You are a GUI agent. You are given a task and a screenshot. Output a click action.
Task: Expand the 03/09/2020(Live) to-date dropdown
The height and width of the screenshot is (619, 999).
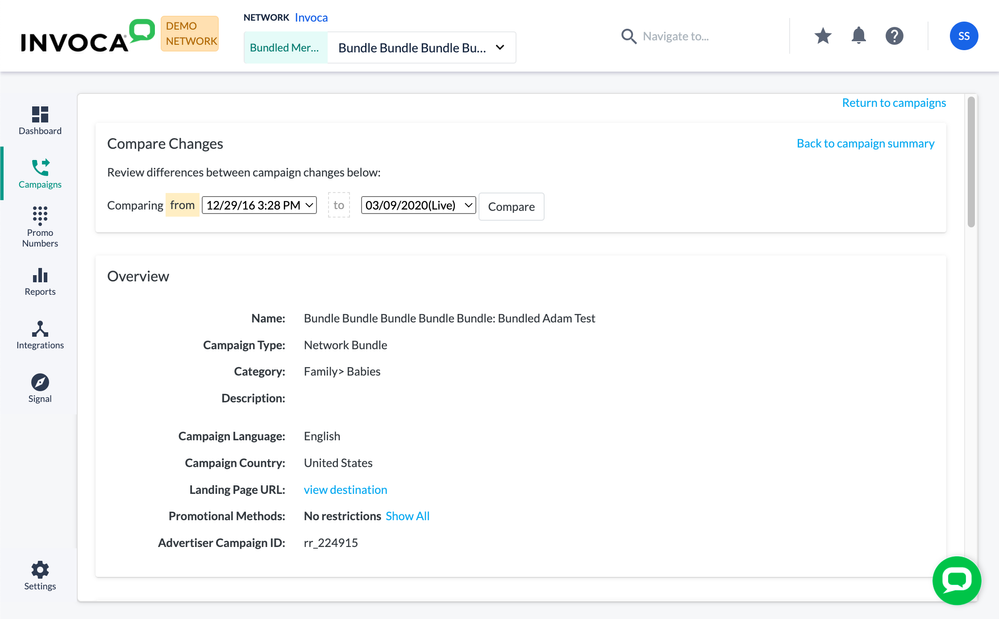(x=419, y=205)
